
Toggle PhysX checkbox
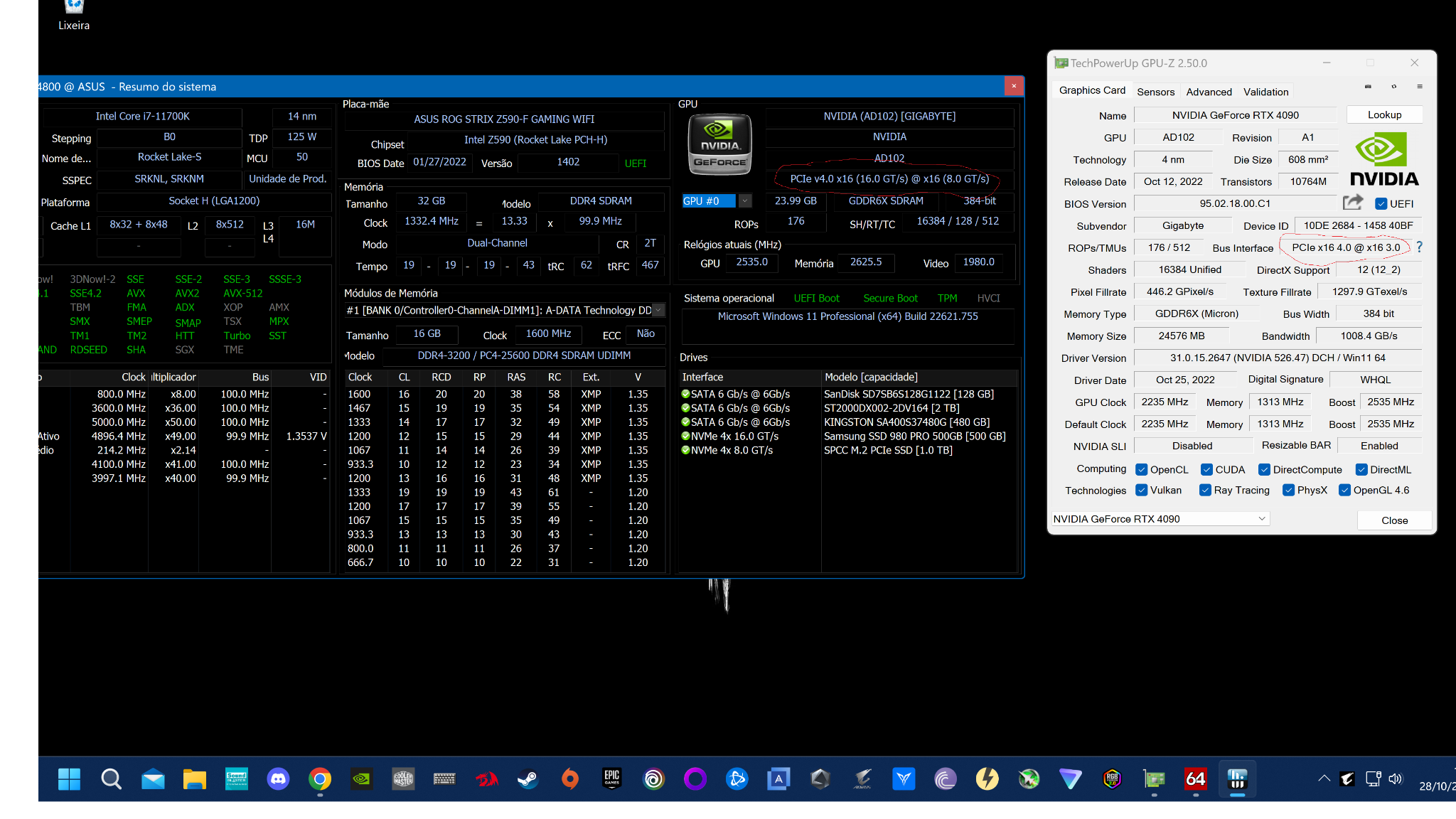tap(1288, 490)
